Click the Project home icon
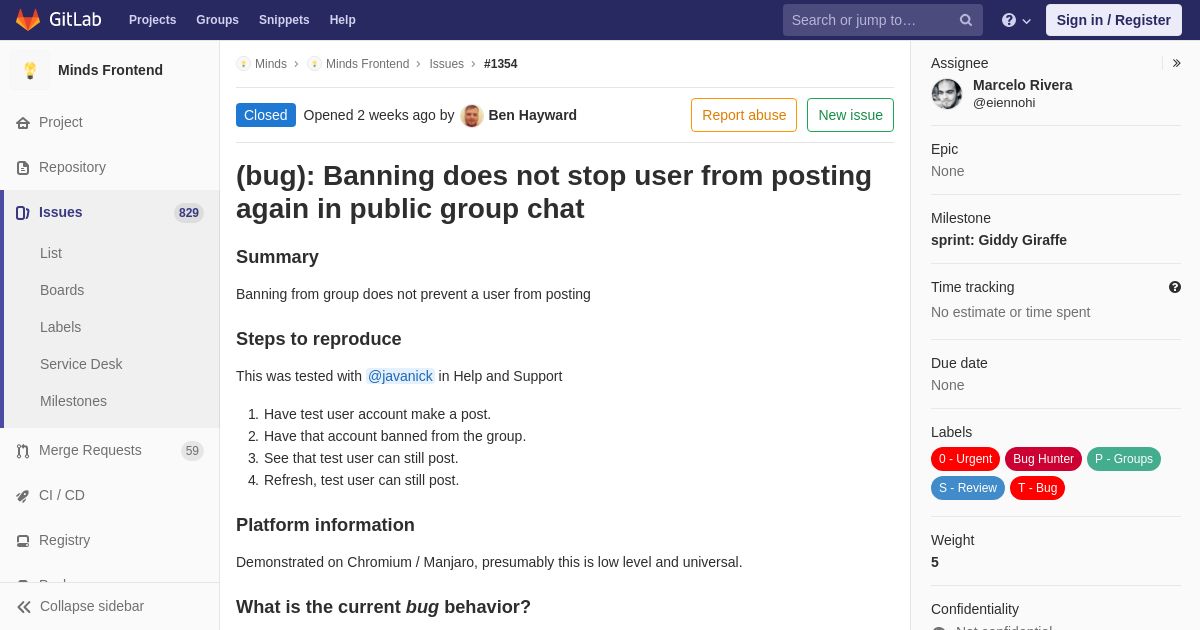 pyautogui.click(x=23, y=123)
